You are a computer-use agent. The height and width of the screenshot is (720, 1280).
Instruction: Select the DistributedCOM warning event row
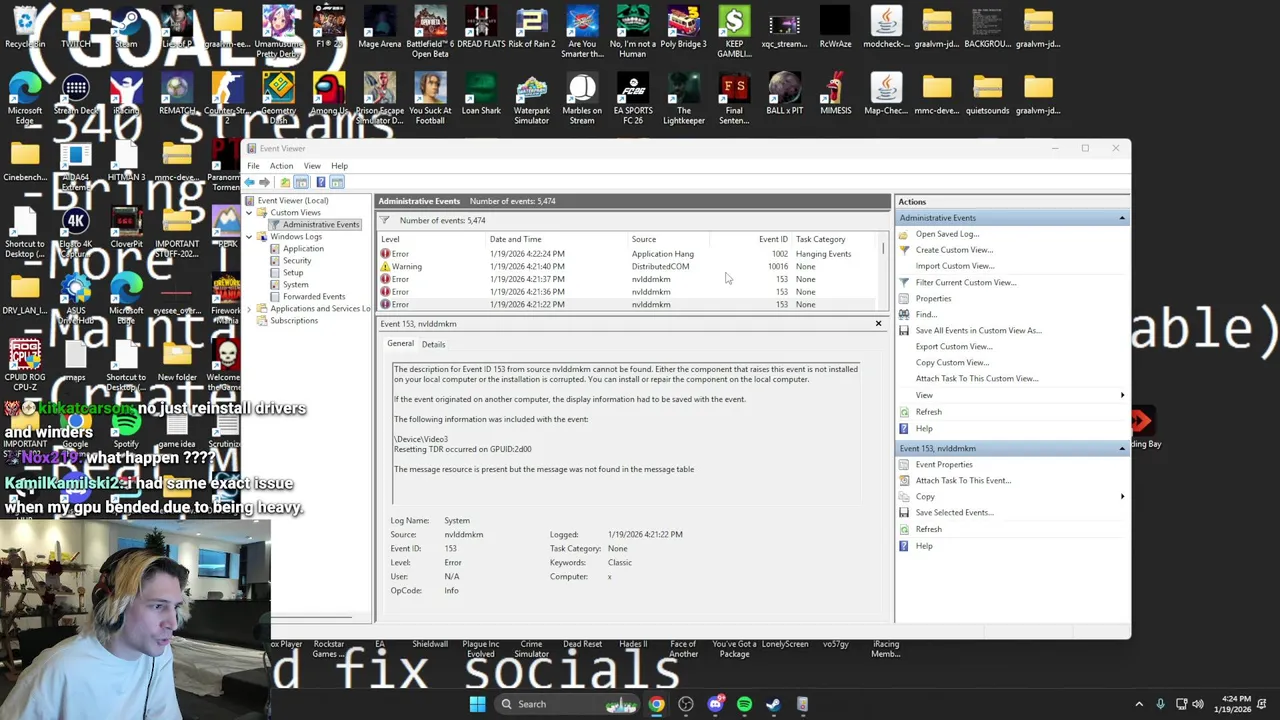coord(628,267)
